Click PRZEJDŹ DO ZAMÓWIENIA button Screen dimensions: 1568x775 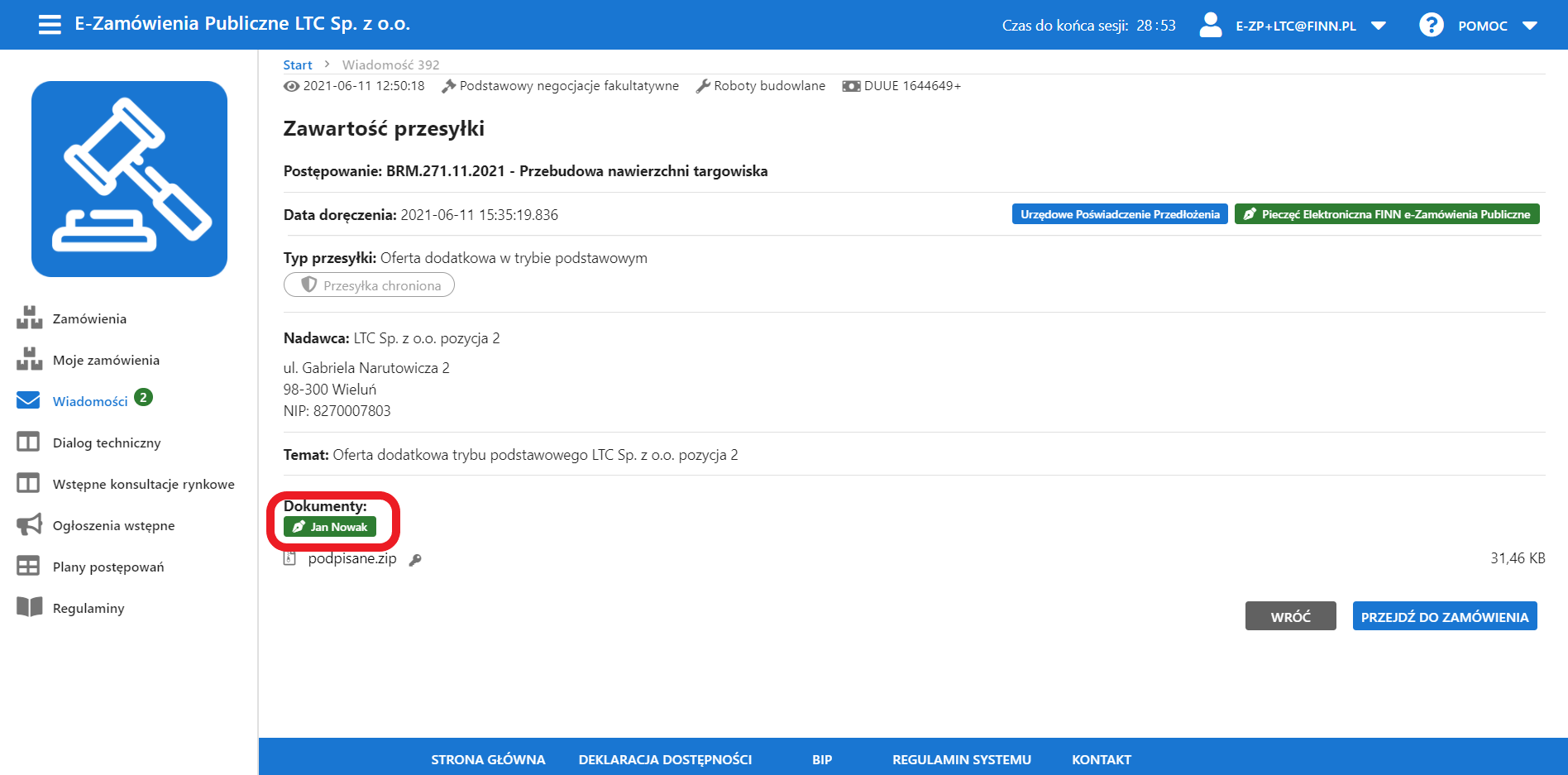point(1445,616)
